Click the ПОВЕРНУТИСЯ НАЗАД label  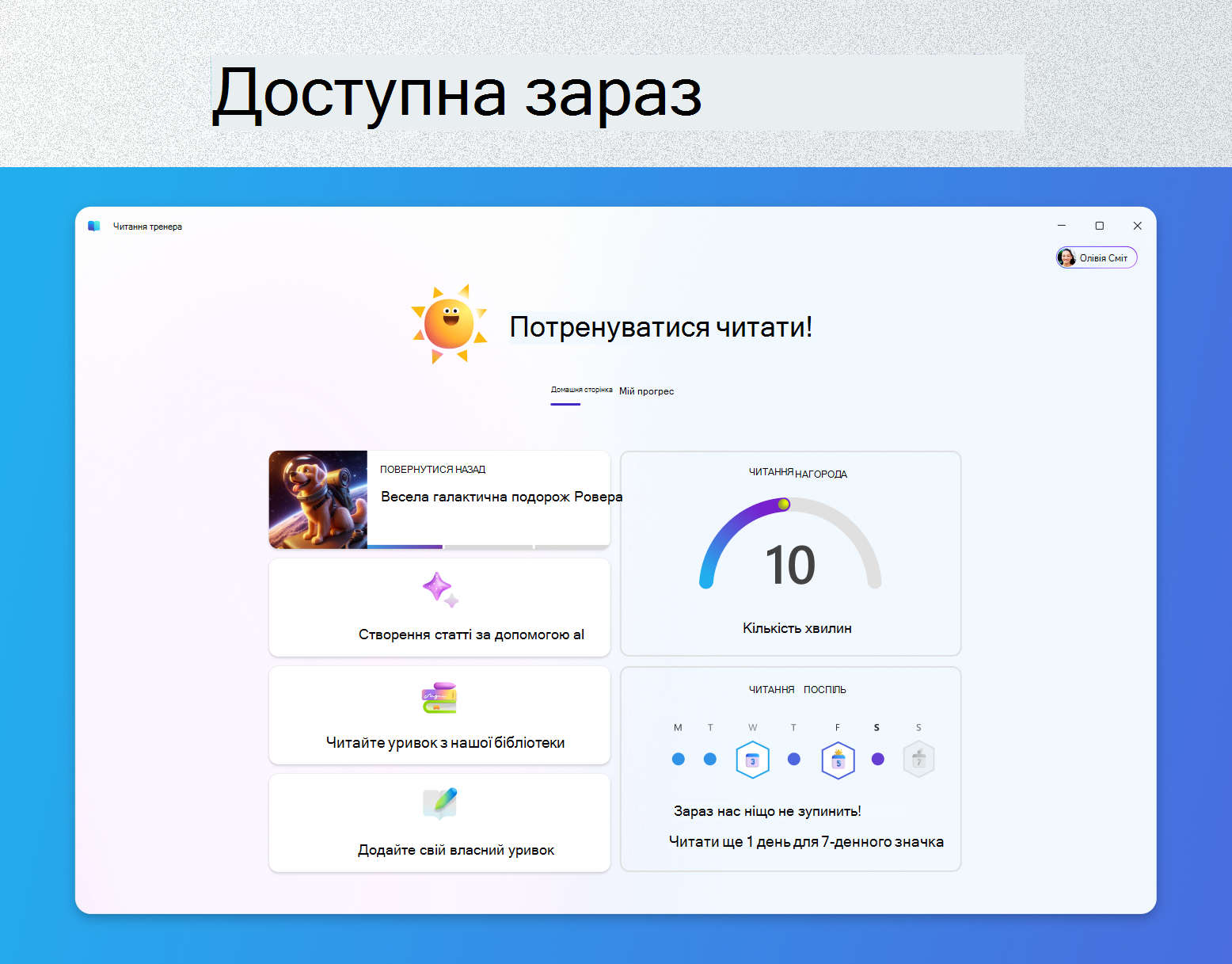(432, 470)
